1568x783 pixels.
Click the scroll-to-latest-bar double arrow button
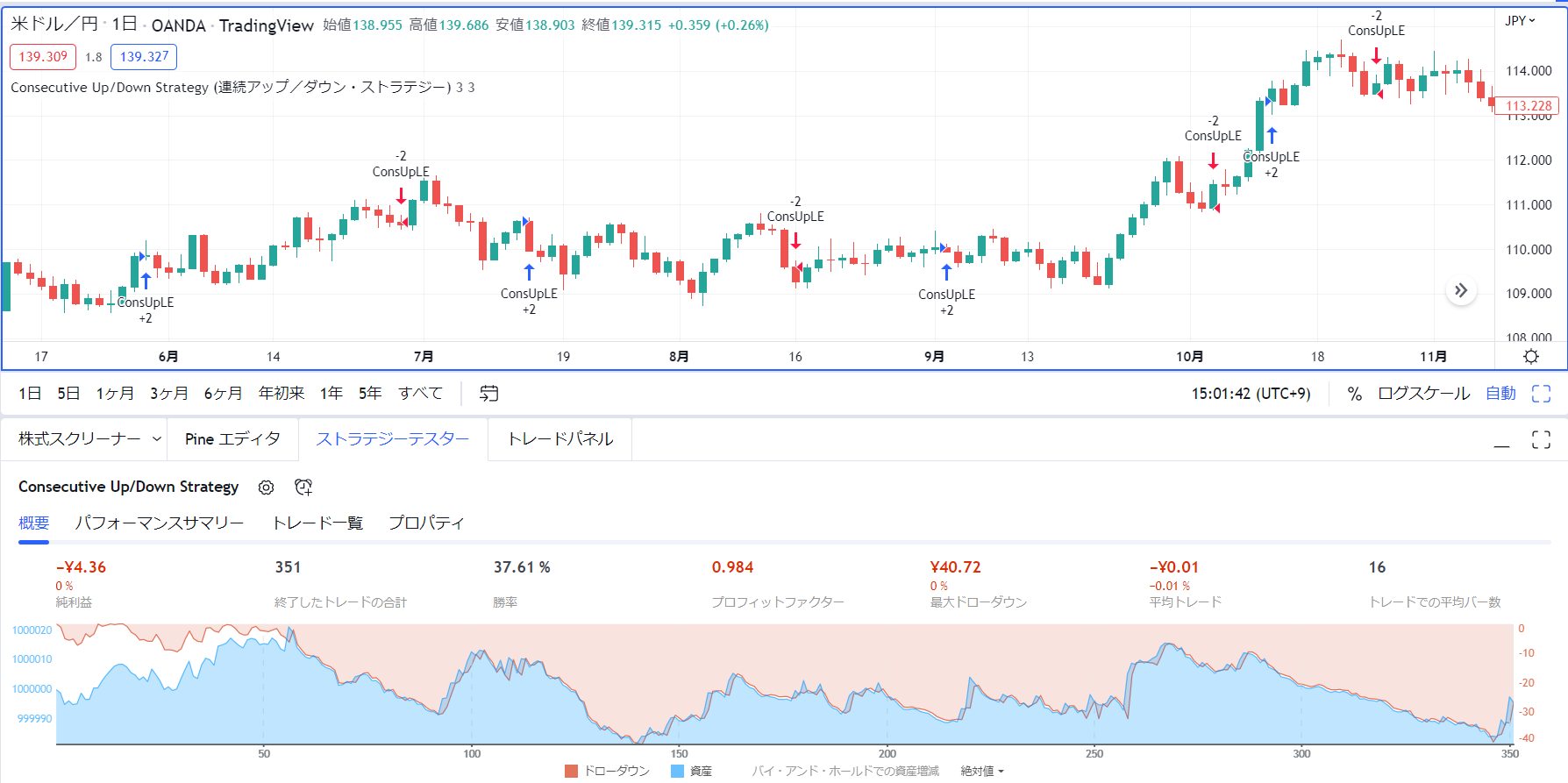[x=1461, y=290]
